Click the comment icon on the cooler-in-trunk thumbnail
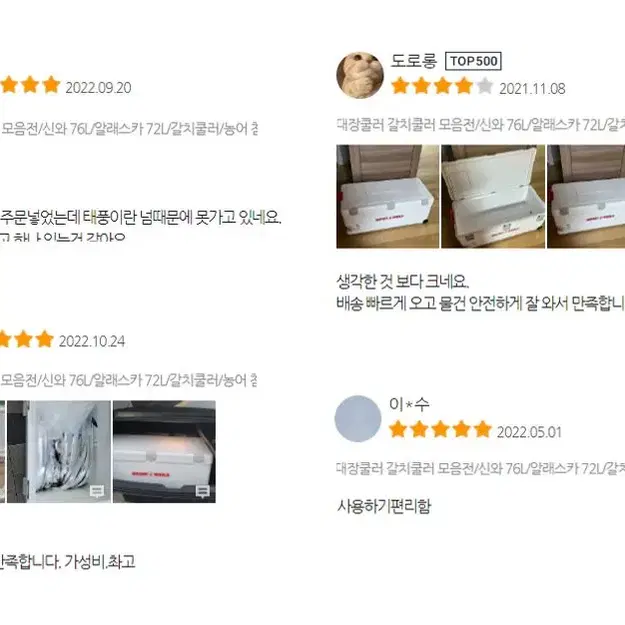The width and height of the screenshot is (625, 625). (202, 491)
